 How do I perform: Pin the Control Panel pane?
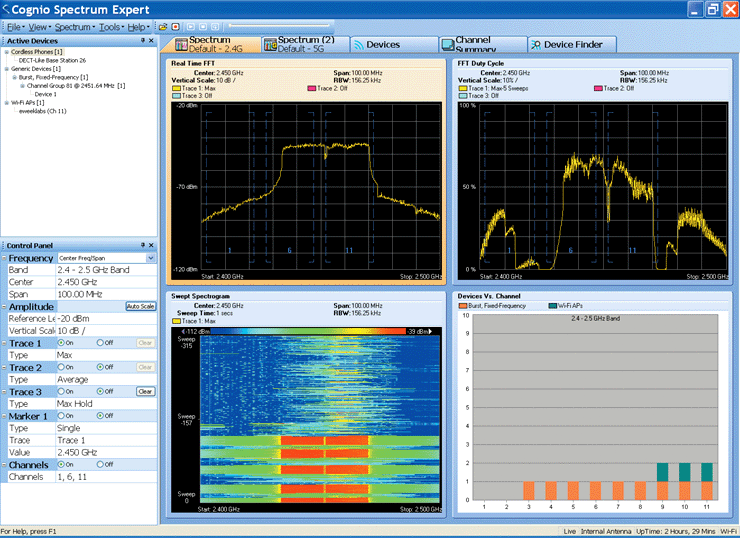143,245
